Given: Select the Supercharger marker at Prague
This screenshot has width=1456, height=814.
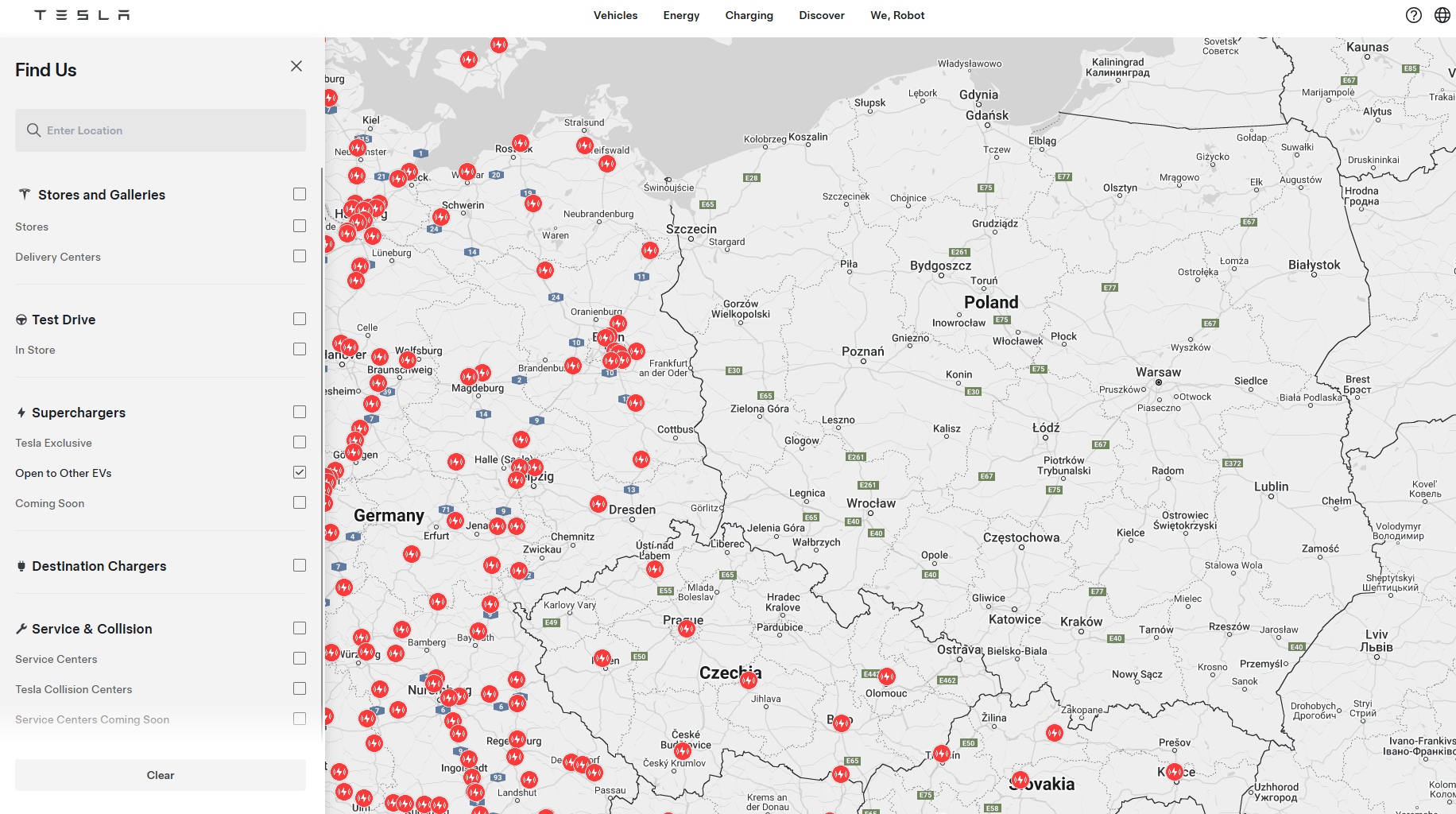Looking at the screenshot, I should click(x=687, y=629).
